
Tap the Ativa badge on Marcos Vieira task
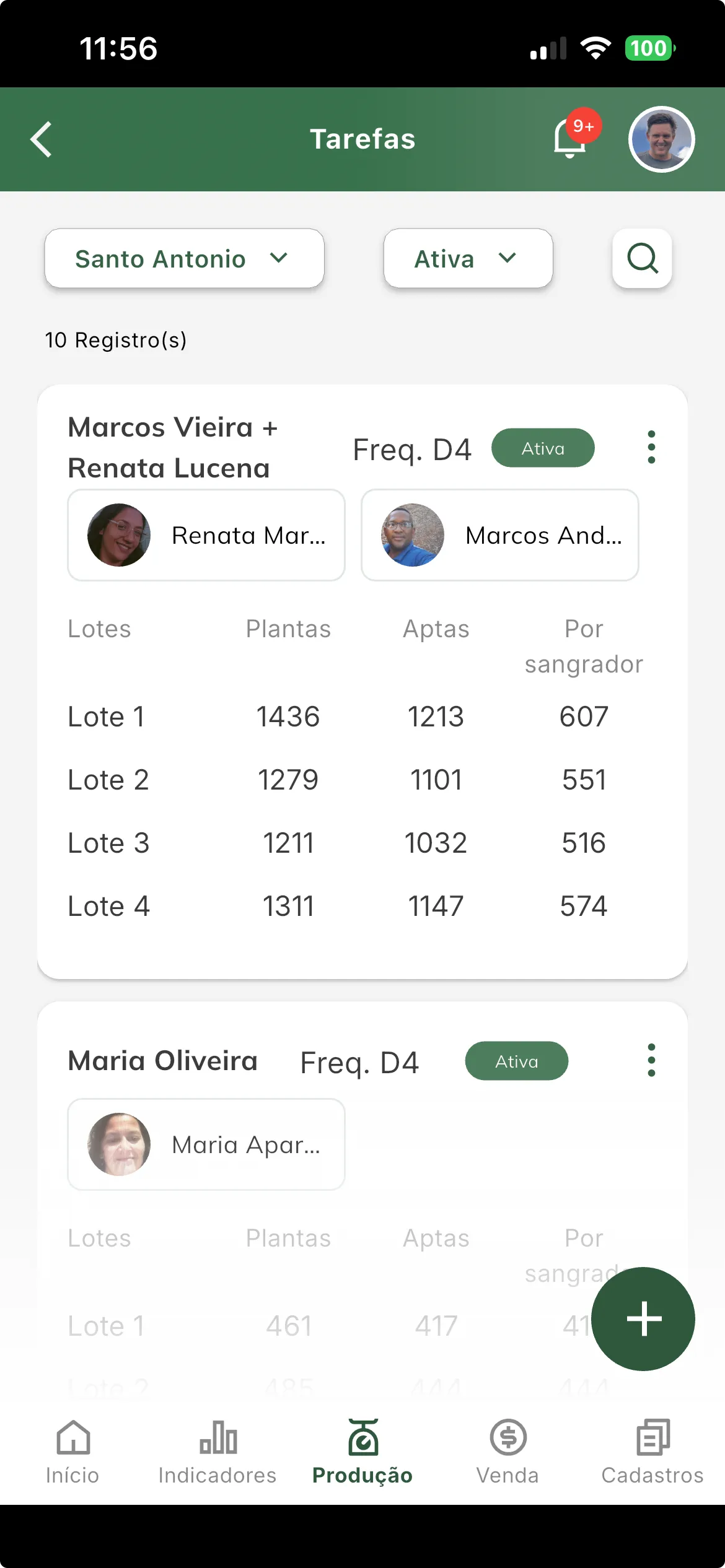(543, 448)
